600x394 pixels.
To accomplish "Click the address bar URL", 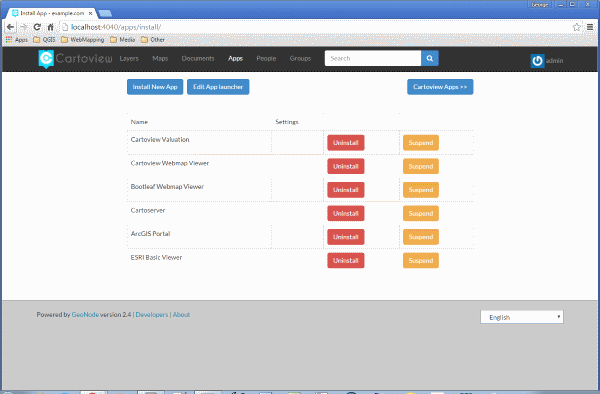I will [x=116, y=27].
